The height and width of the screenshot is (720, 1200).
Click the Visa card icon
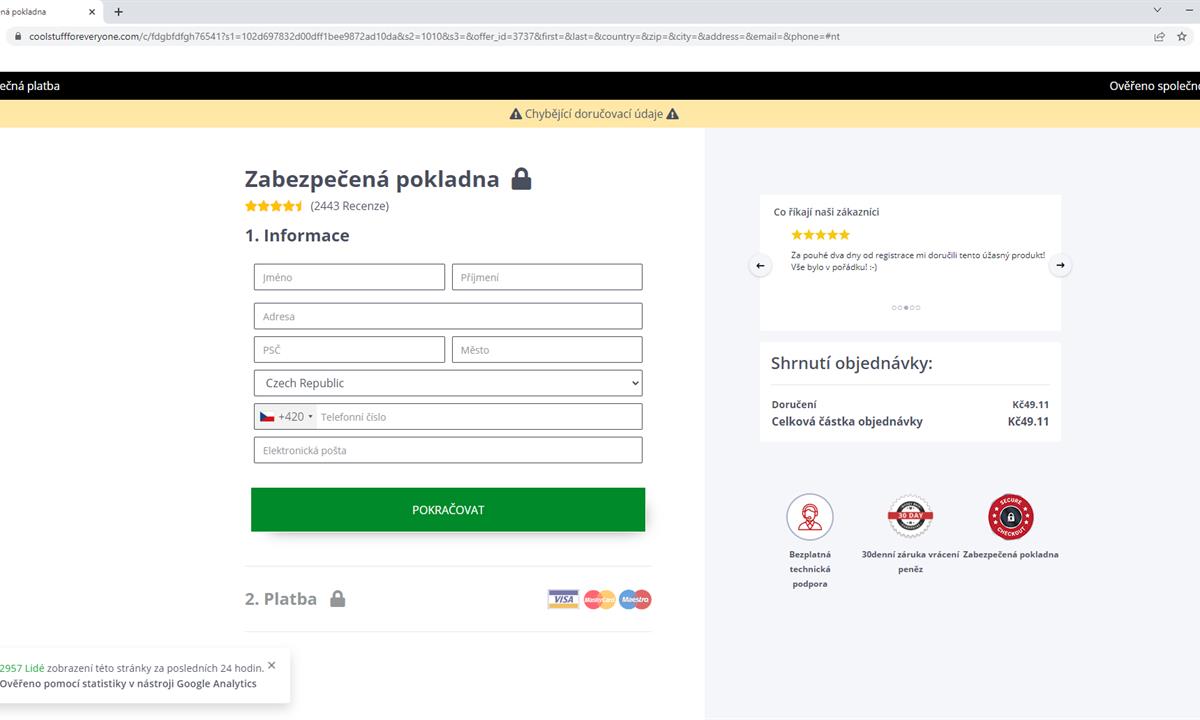tap(563, 599)
